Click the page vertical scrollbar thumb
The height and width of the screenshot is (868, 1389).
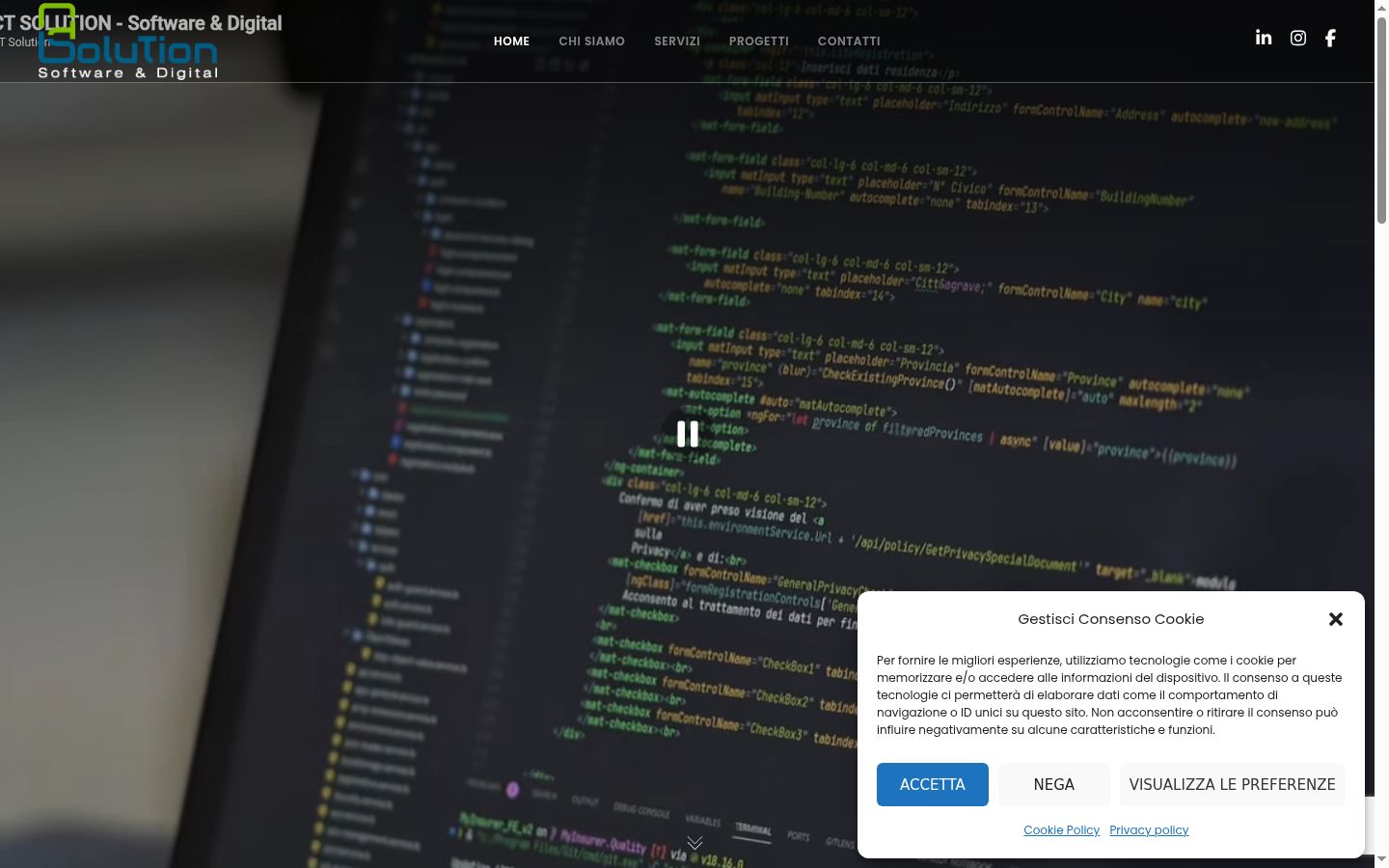coord(1381,121)
